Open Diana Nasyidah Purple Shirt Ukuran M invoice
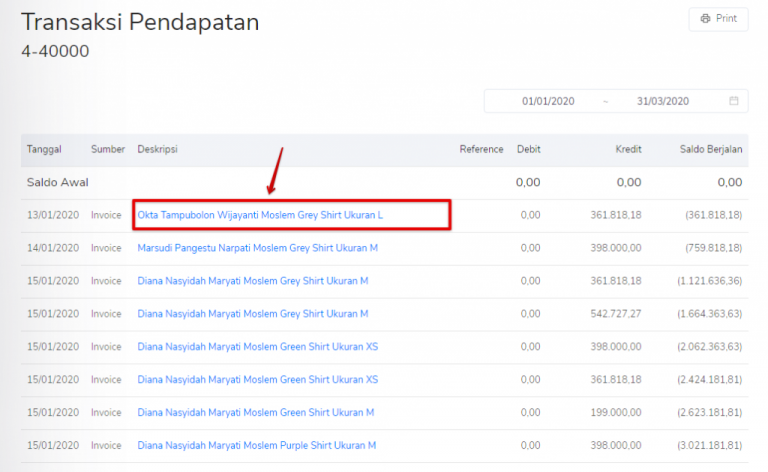 pyautogui.click(x=256, y=445)
